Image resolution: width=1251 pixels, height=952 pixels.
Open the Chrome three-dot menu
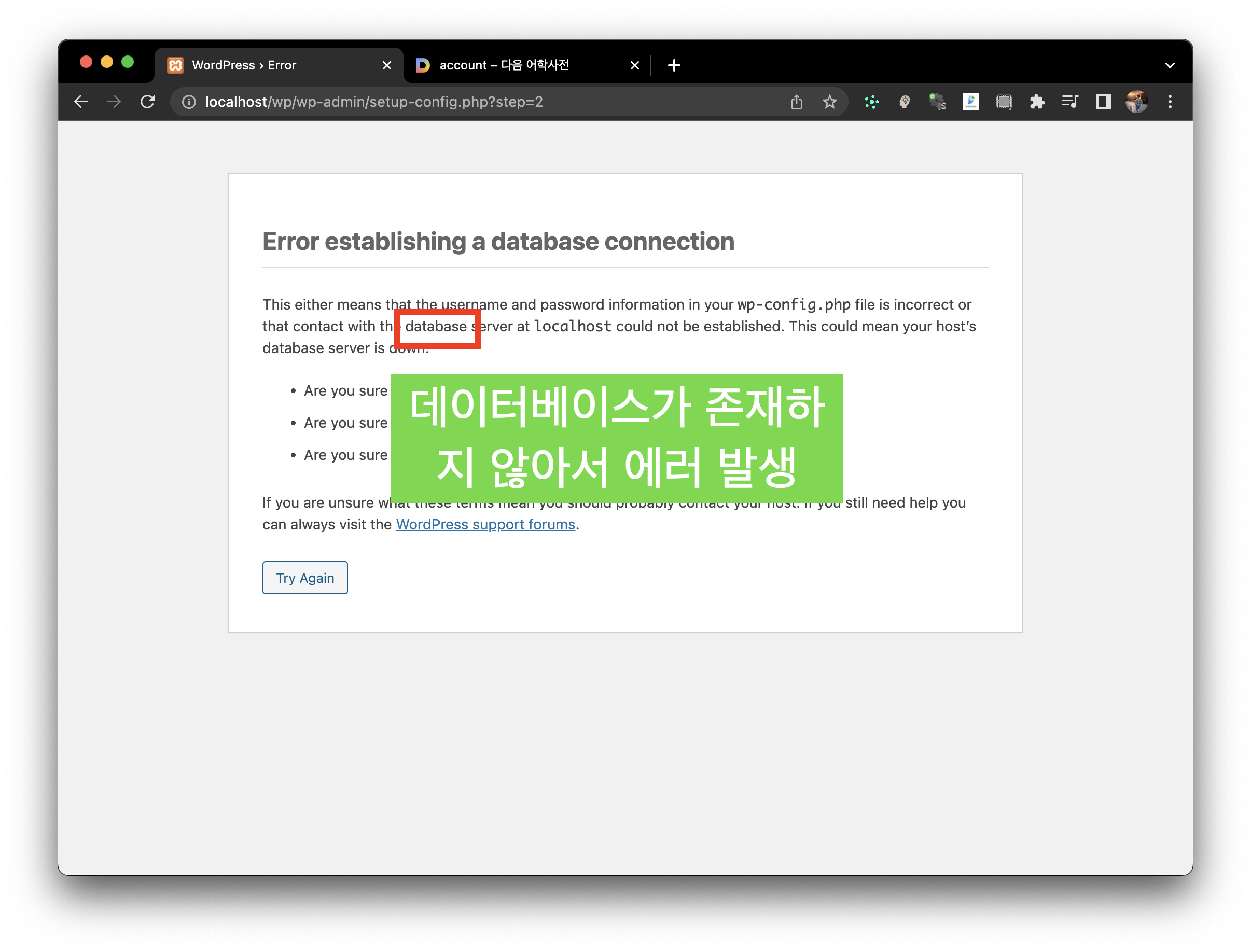coord(1170,102)
